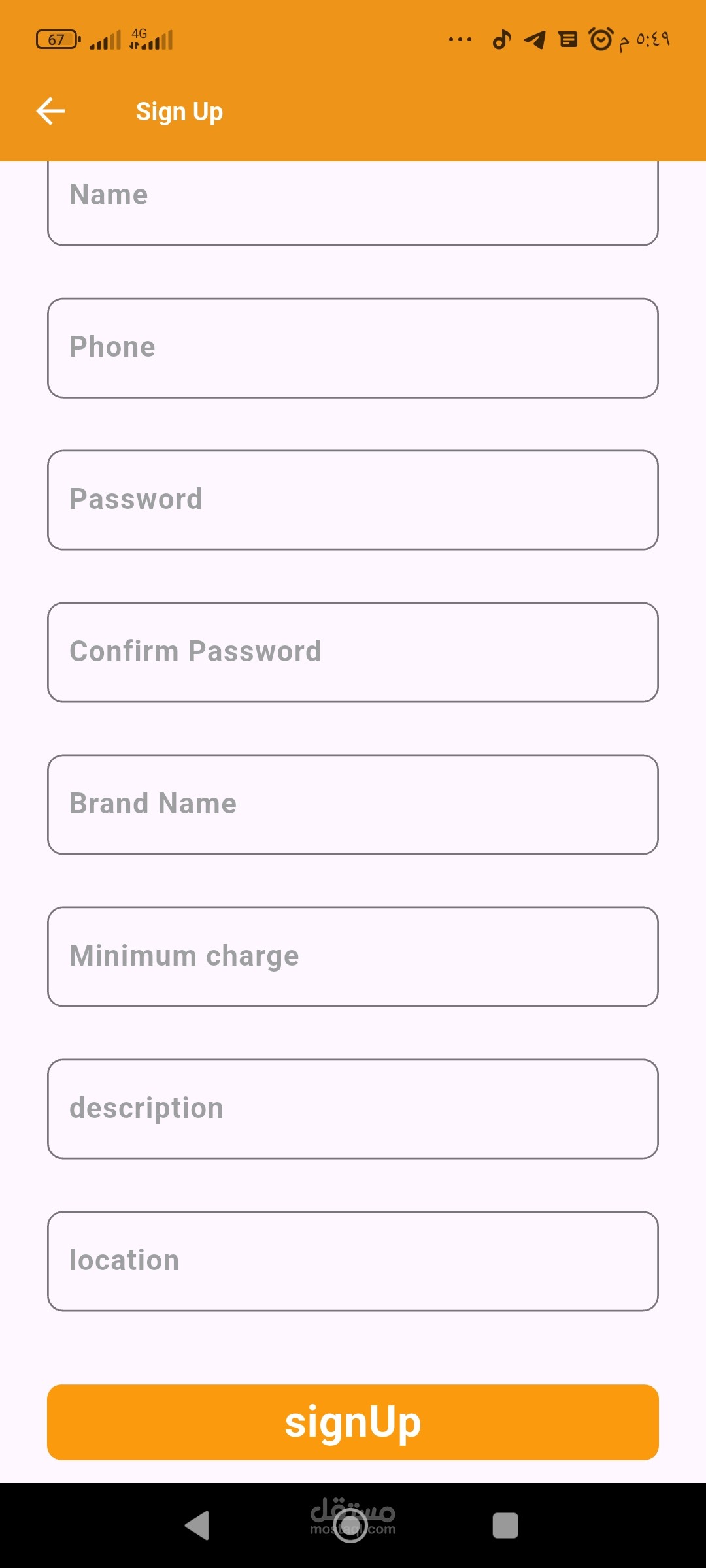Tap the Telegram notification icon
Image resolution: width=706 pixels, height=1568 pixels.
pos(535,40)
